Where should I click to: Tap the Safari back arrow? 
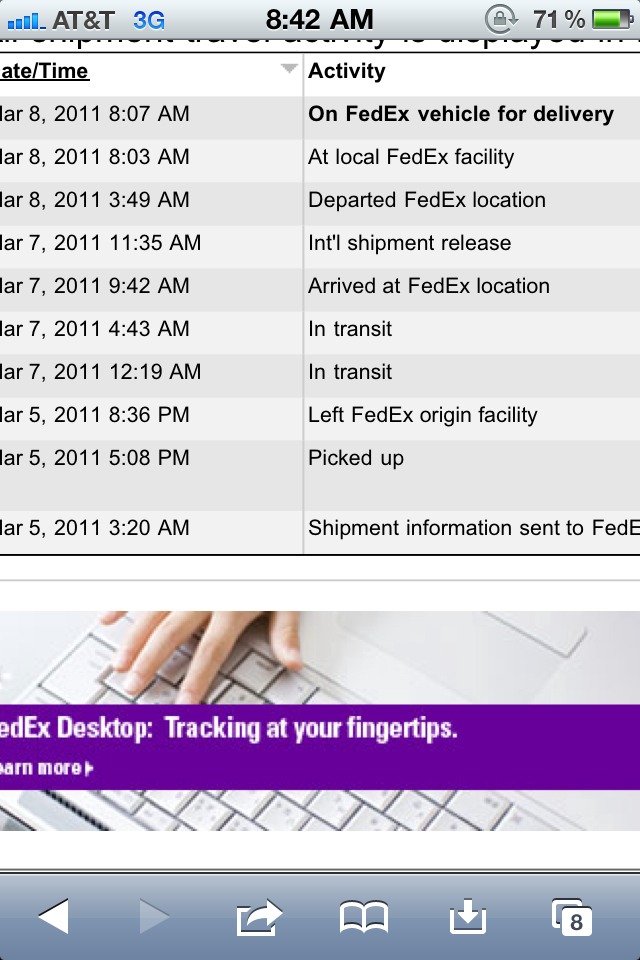[x=54, y=916]
